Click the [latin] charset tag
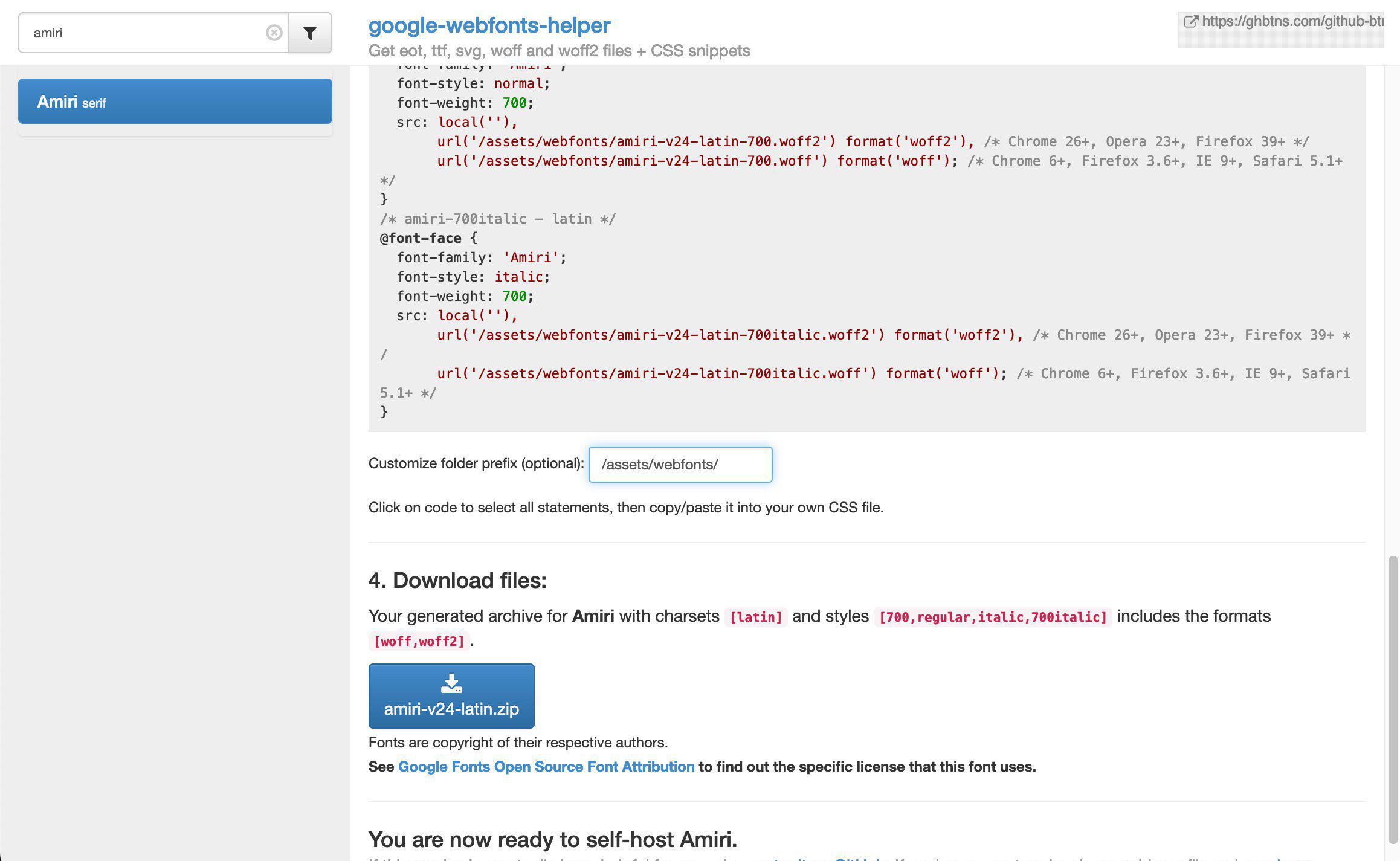The image size is (1400, 861). click(x=756, y=617)
